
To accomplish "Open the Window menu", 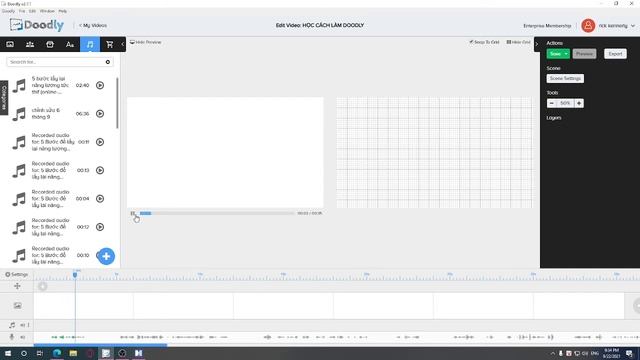I will click(47, 11).
